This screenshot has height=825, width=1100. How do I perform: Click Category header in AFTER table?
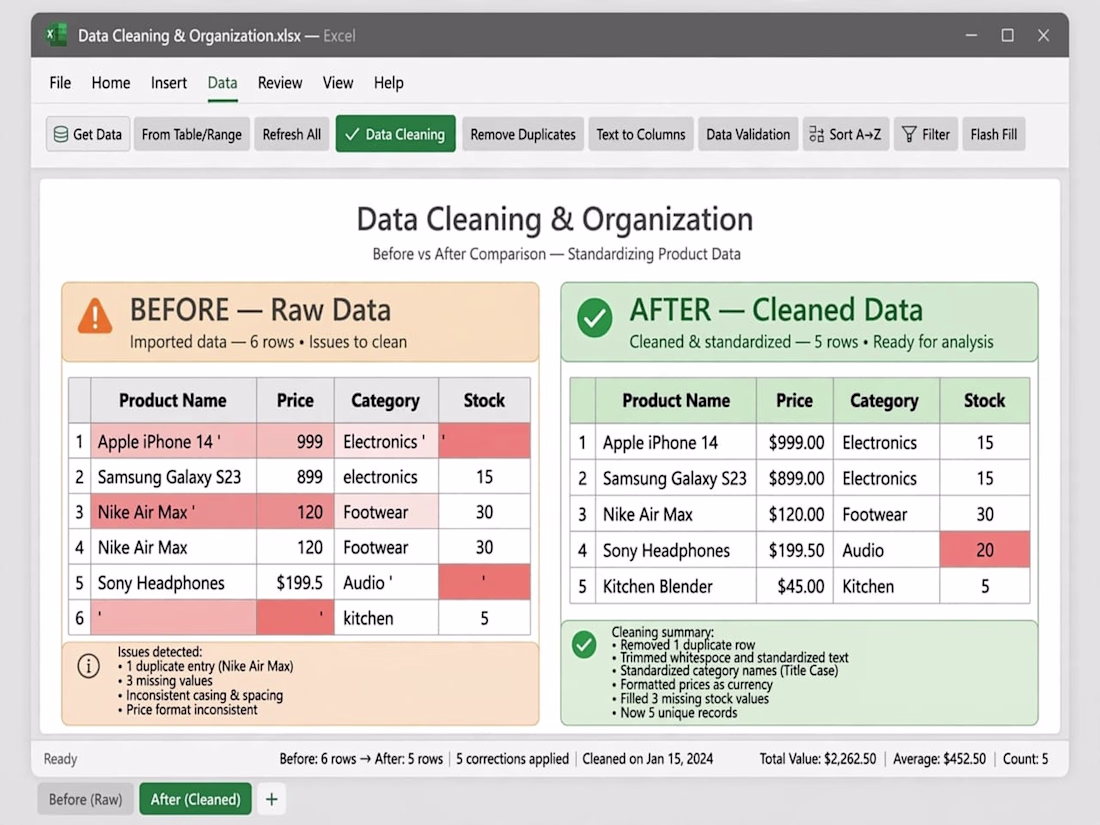point(885,401)
